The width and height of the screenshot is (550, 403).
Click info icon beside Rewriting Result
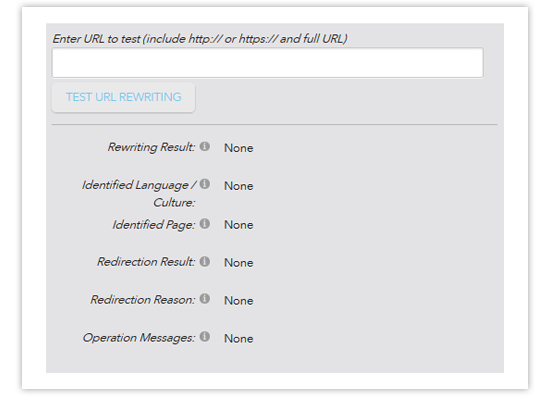(x=205, y=146)
